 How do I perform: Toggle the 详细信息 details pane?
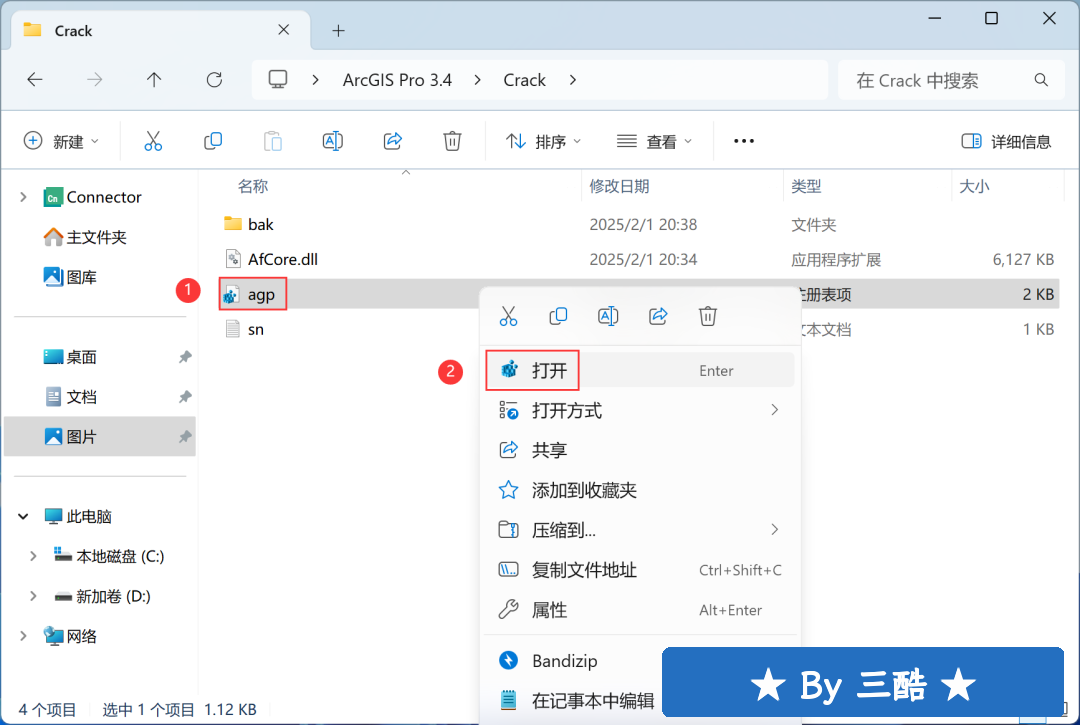[x=1006, y=142]
